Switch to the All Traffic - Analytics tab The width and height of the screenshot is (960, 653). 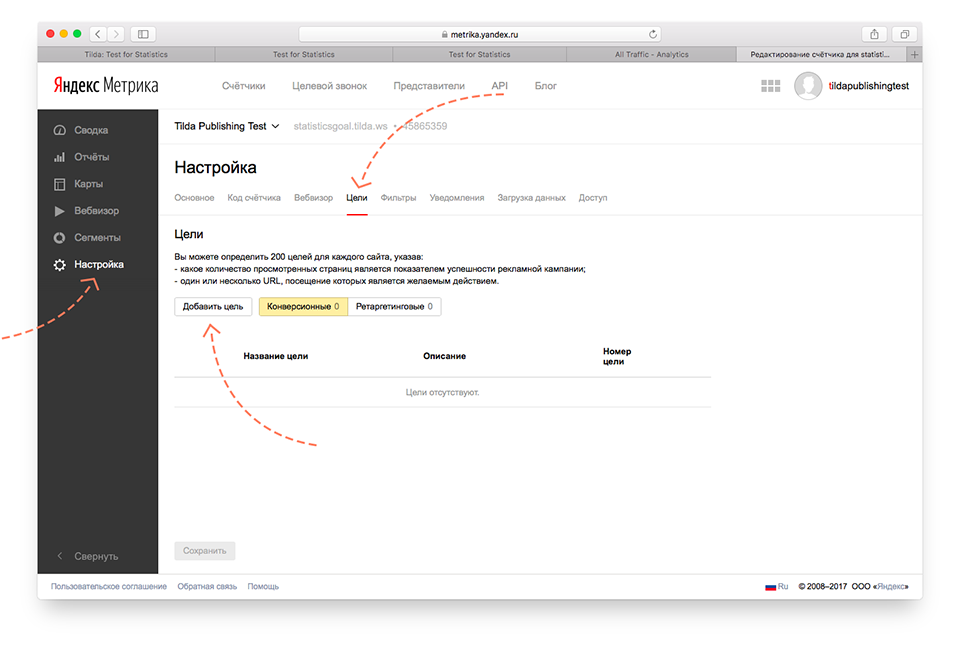click(x=651, y=54)
